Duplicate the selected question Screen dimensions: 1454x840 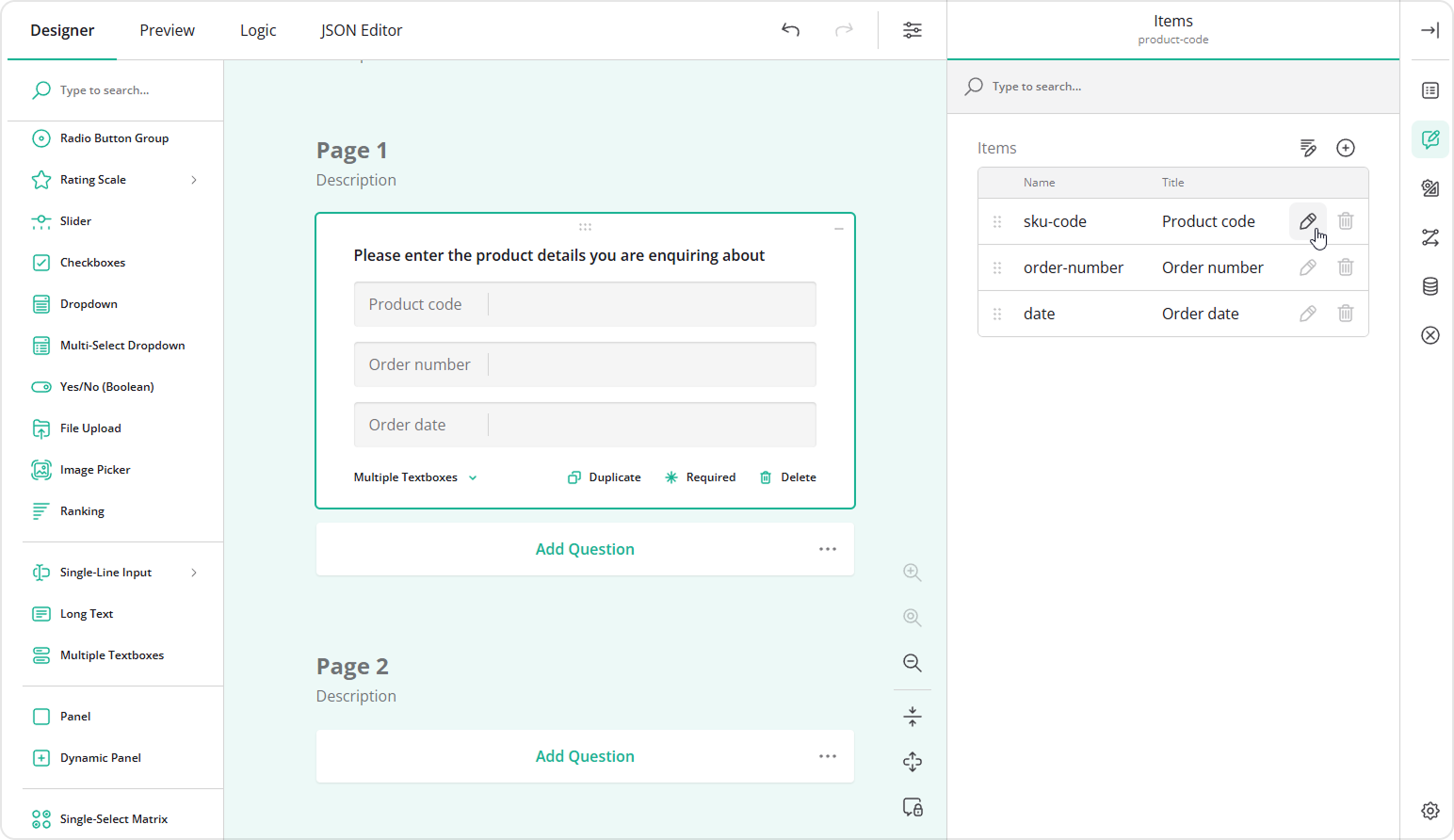[x=604, y=477]
